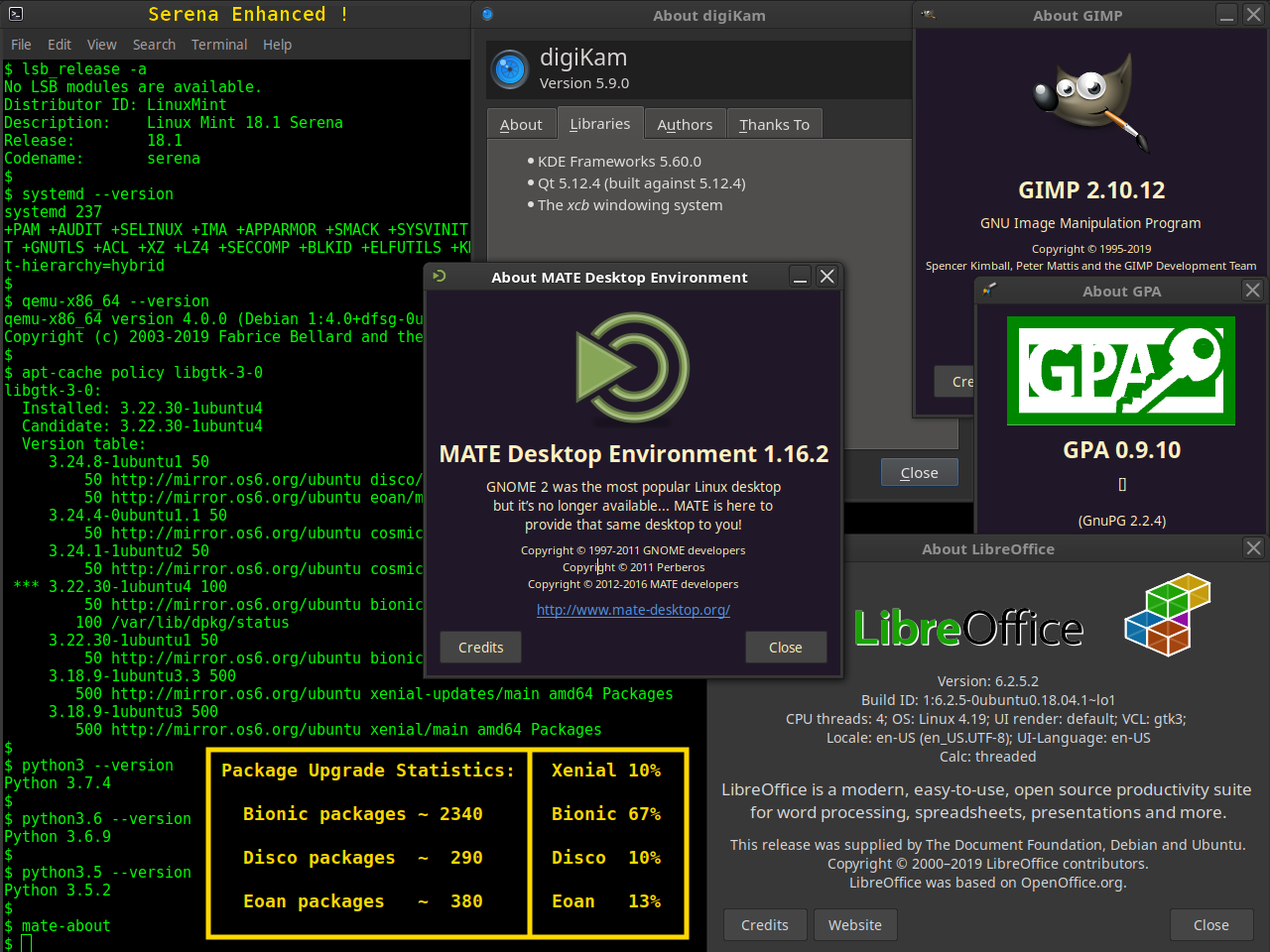Click the LibreOffice wordmark logo
The image size is (1270, 952).
968,628
